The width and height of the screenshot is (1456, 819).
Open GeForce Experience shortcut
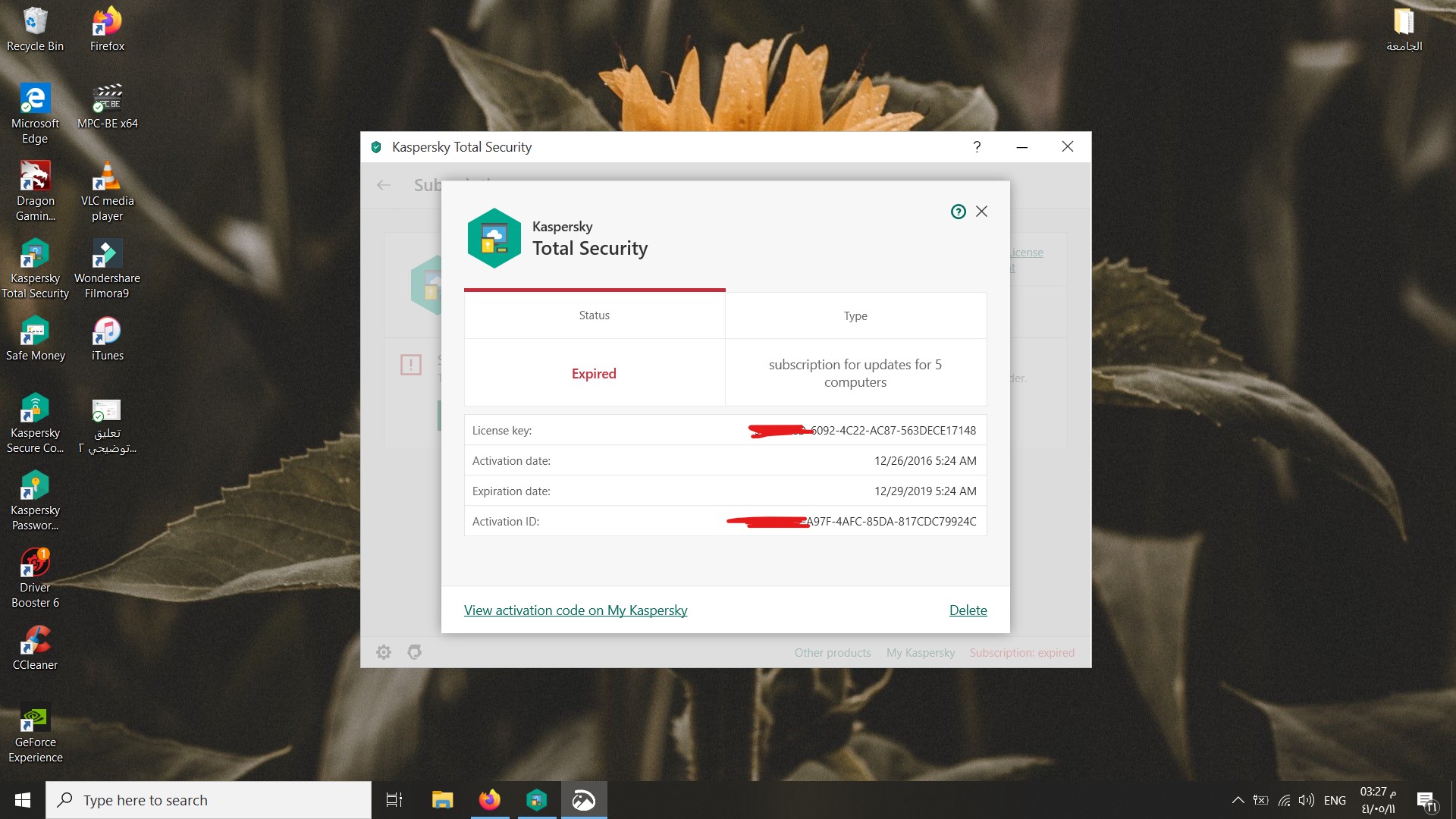pos(35,733)
